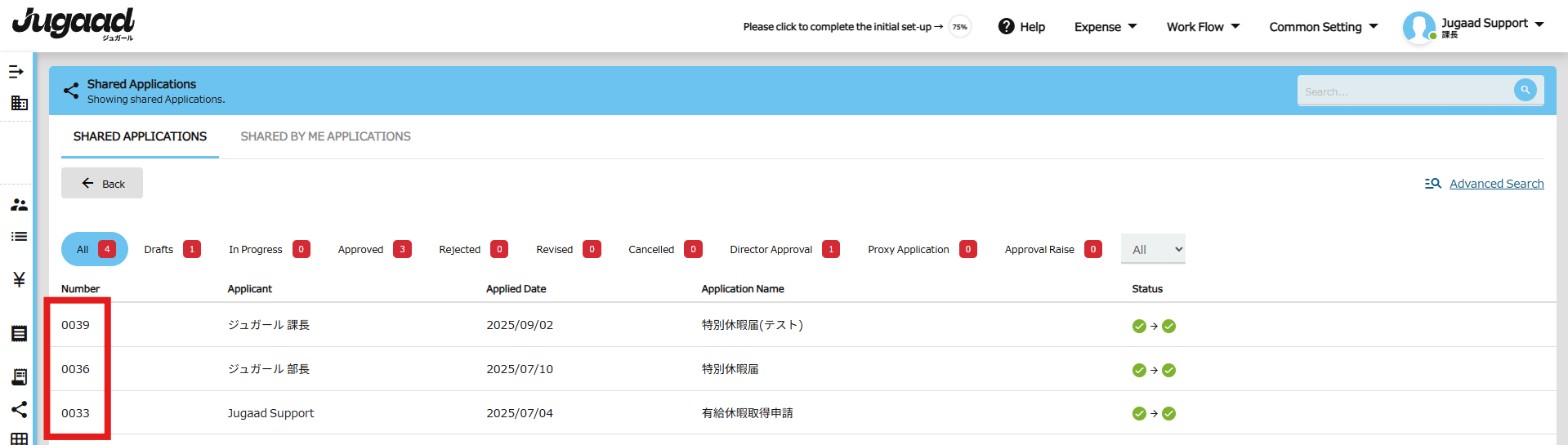The width and height of the screenshot is (1568, 445).
Task: Open the share sidebar icon
Action: tap(19, 409)
